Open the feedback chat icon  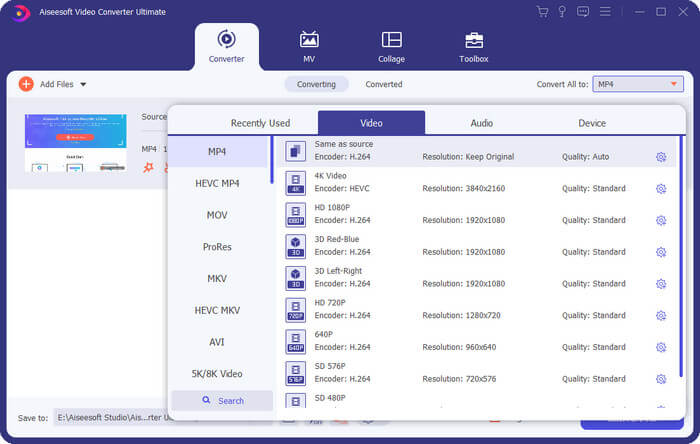pyautogui.click(x=583, y=12)
